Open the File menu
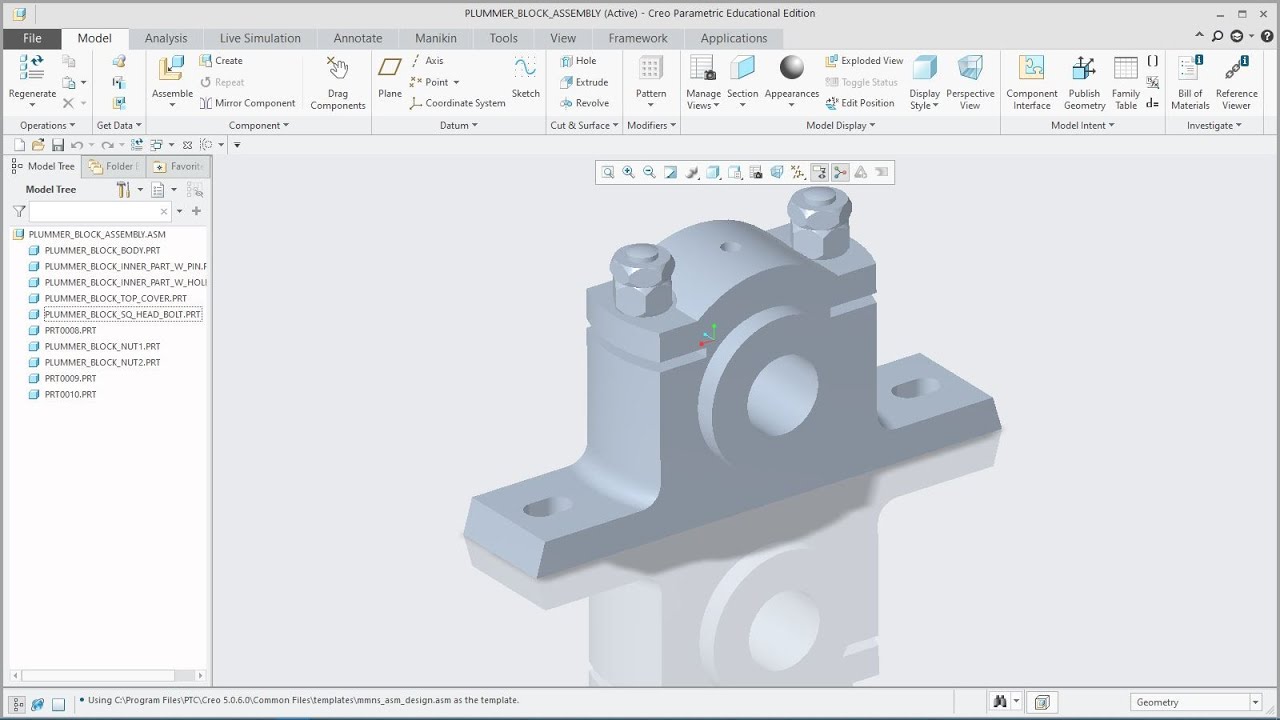The width and height of the screenshot is (1280, 720). [x=32, y=38]
